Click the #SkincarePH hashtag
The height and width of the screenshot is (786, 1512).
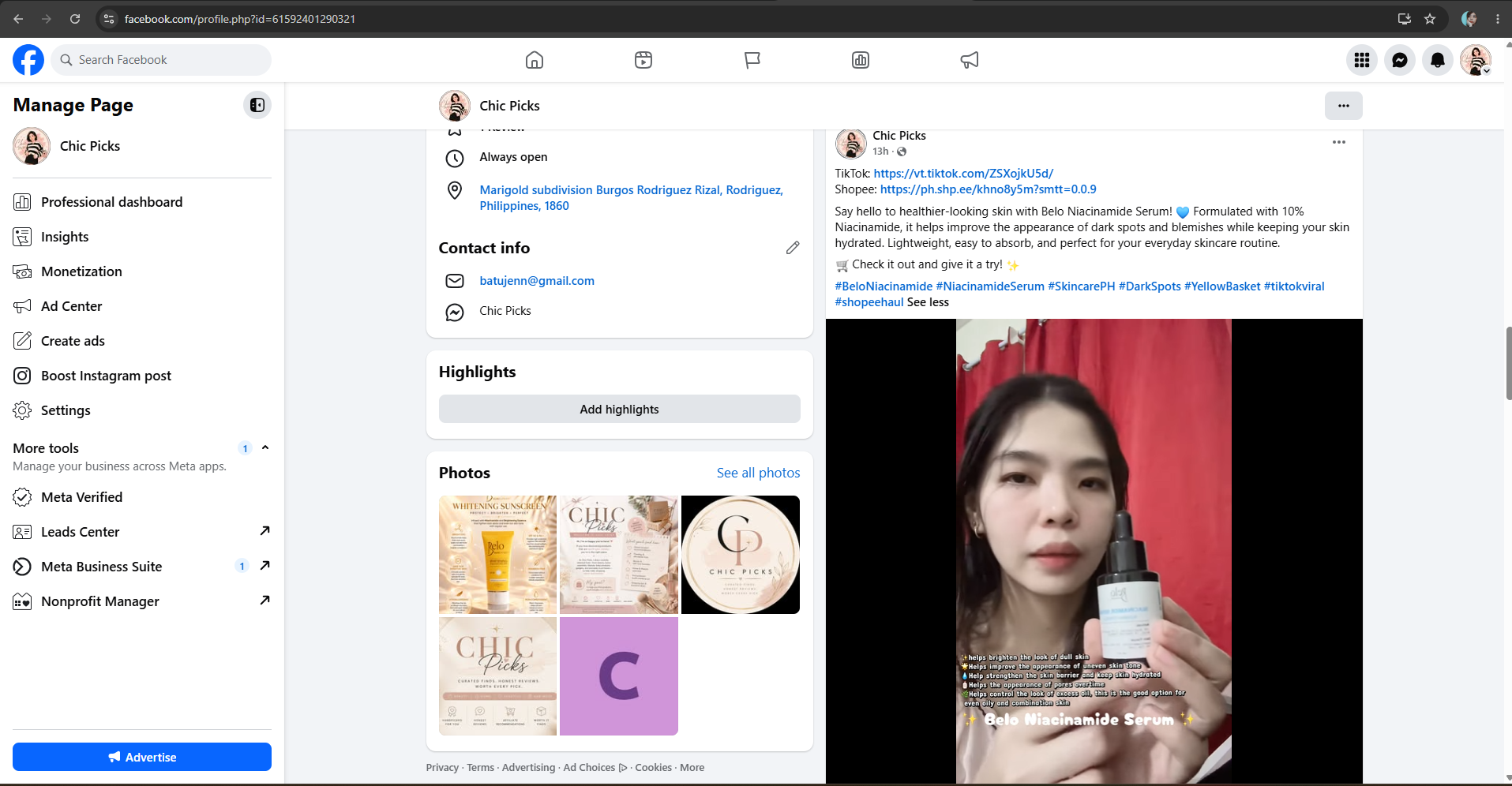tap(1082, 286)
